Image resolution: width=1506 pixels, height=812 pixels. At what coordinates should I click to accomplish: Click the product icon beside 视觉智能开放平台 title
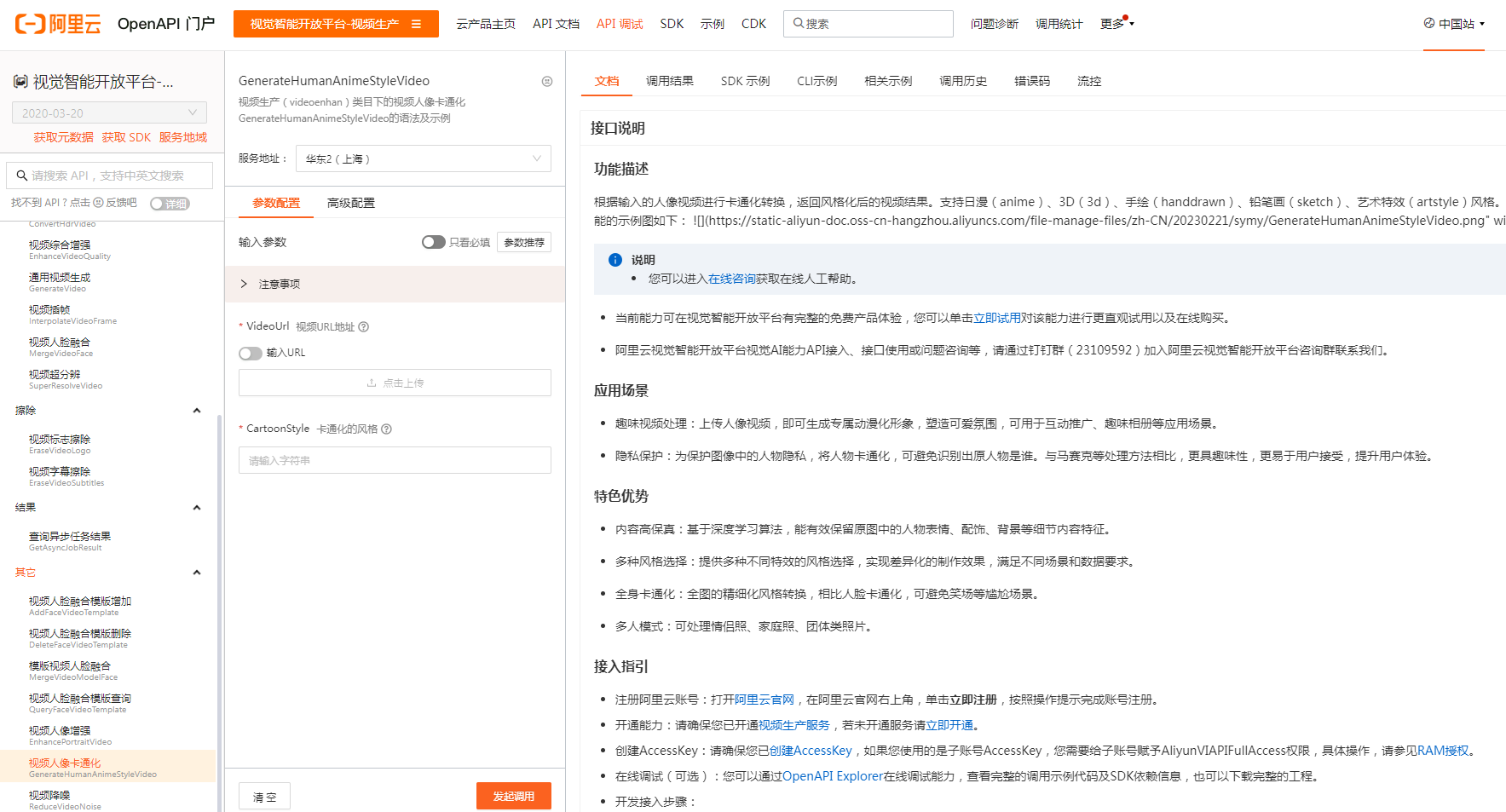pos(20,82)
